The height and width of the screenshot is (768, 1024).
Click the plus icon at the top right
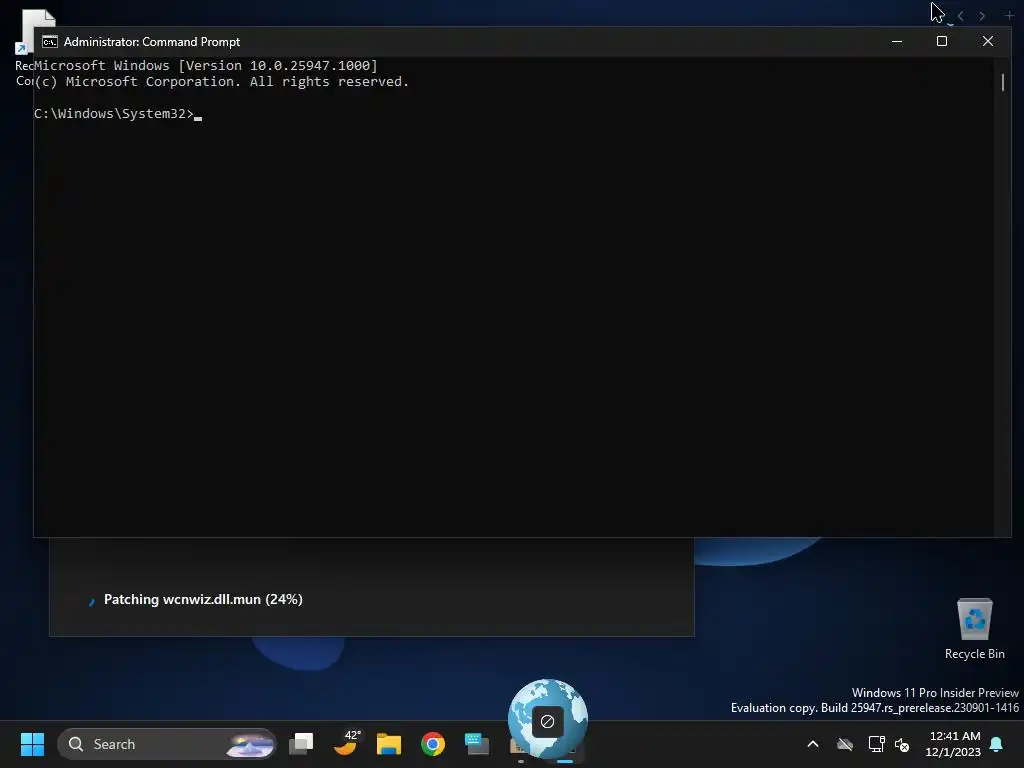[1009, 16]
